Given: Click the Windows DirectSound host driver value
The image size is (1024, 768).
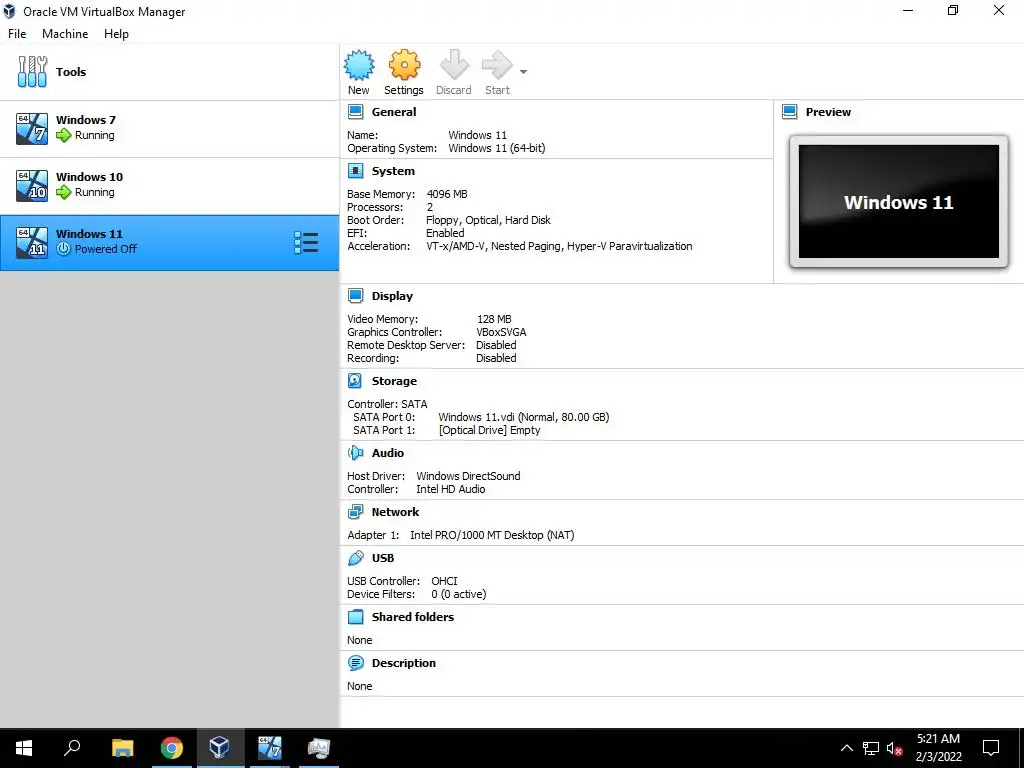Looking at the screenshot, I should 468,475.
